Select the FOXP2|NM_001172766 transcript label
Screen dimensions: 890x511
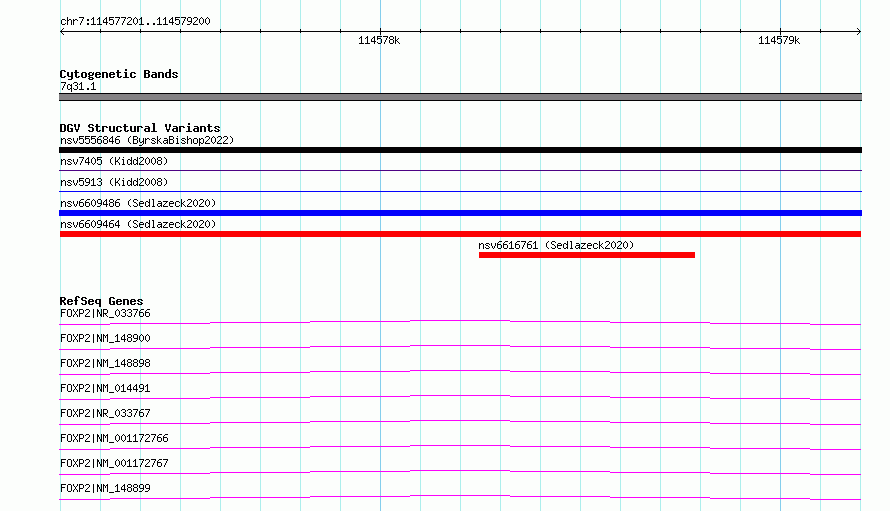[x=114, y=438]
